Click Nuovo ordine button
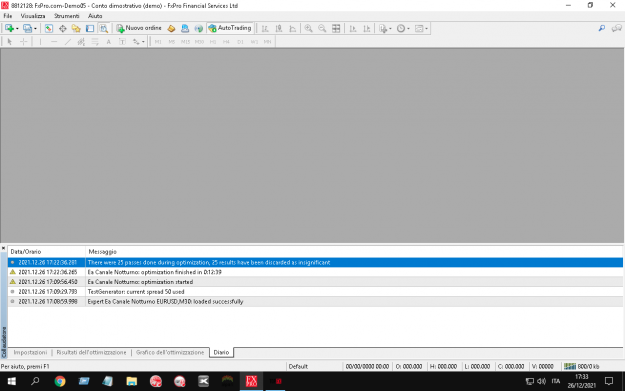Image resolution: width=625 pixels, height=391 pixels. coord(139,28)
